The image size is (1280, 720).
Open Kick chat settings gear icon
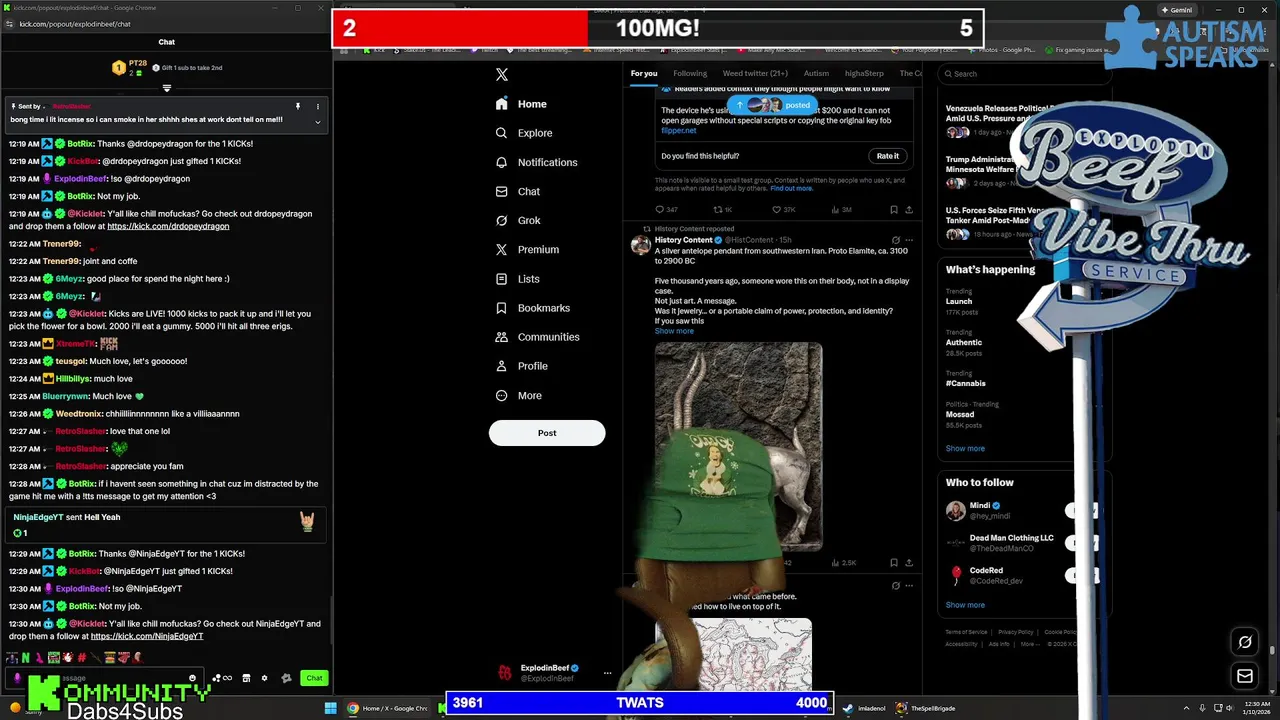(264, 678)
